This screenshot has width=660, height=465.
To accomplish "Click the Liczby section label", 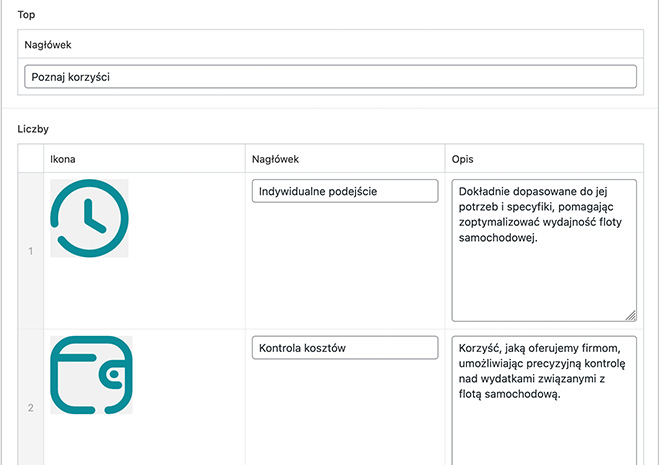I will 33,129.
